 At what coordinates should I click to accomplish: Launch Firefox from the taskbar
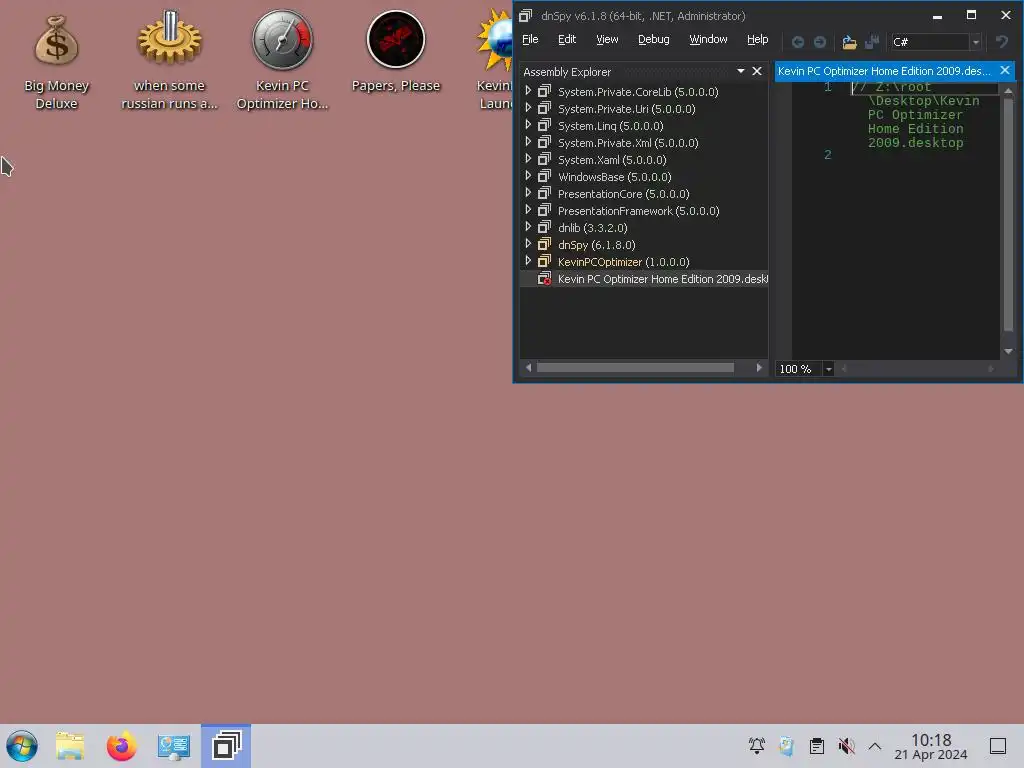[x=121, y=746]
